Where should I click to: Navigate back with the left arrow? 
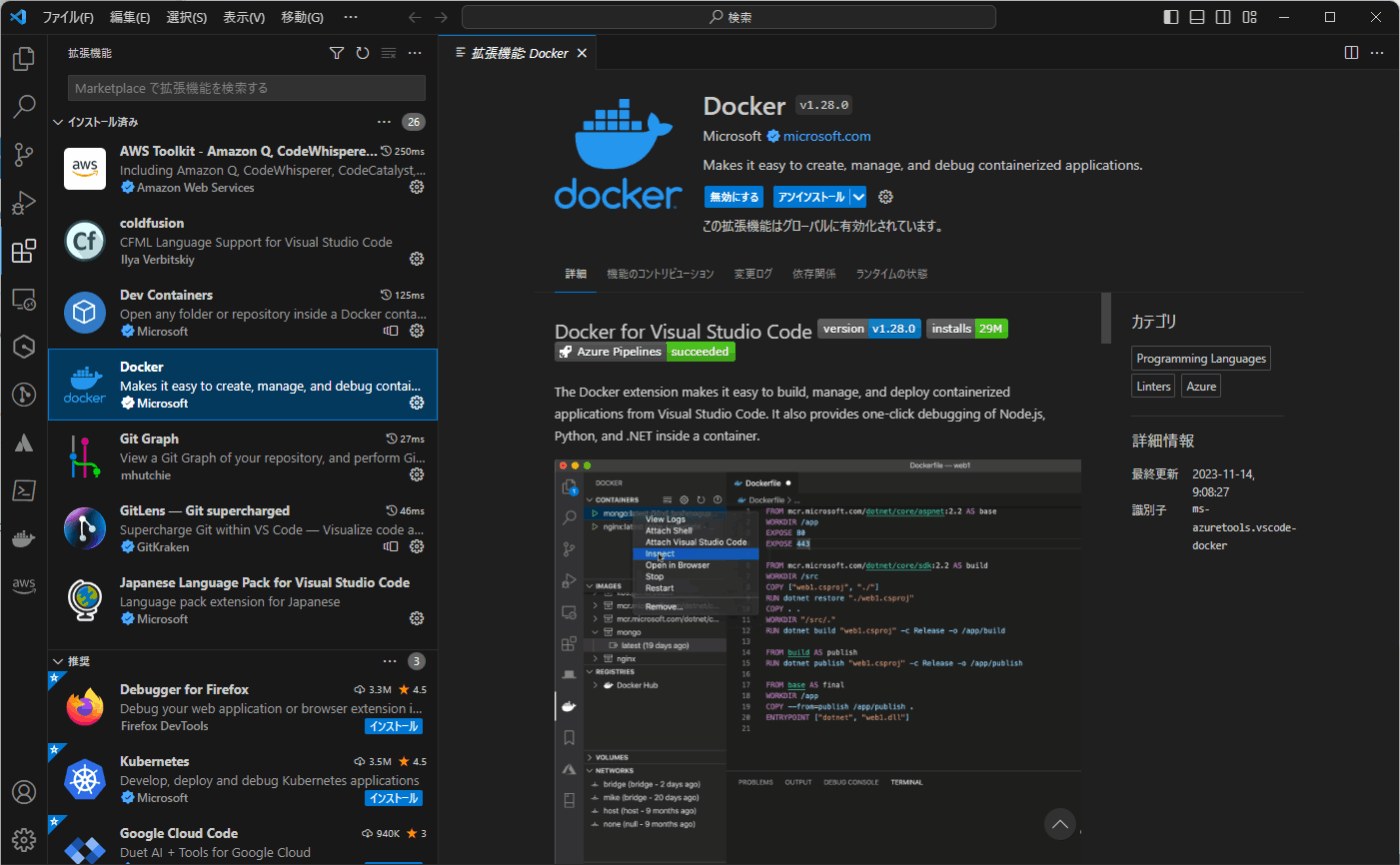tap(415, 17)
